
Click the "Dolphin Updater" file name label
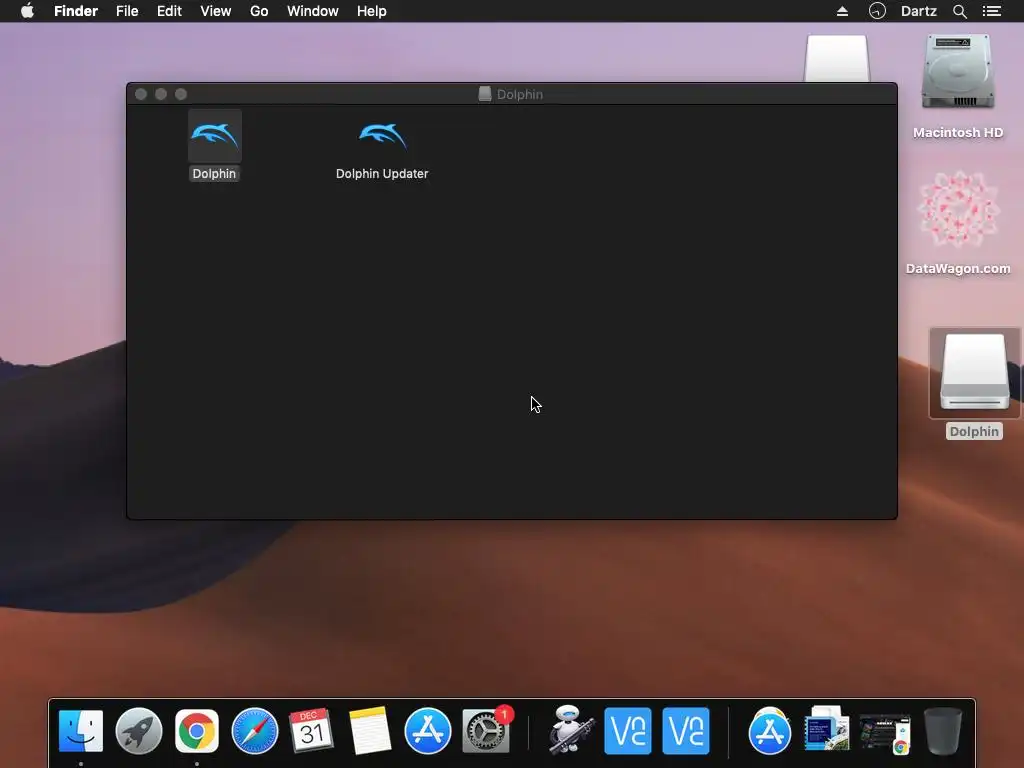pyautogui.click(x=382, y=174)
